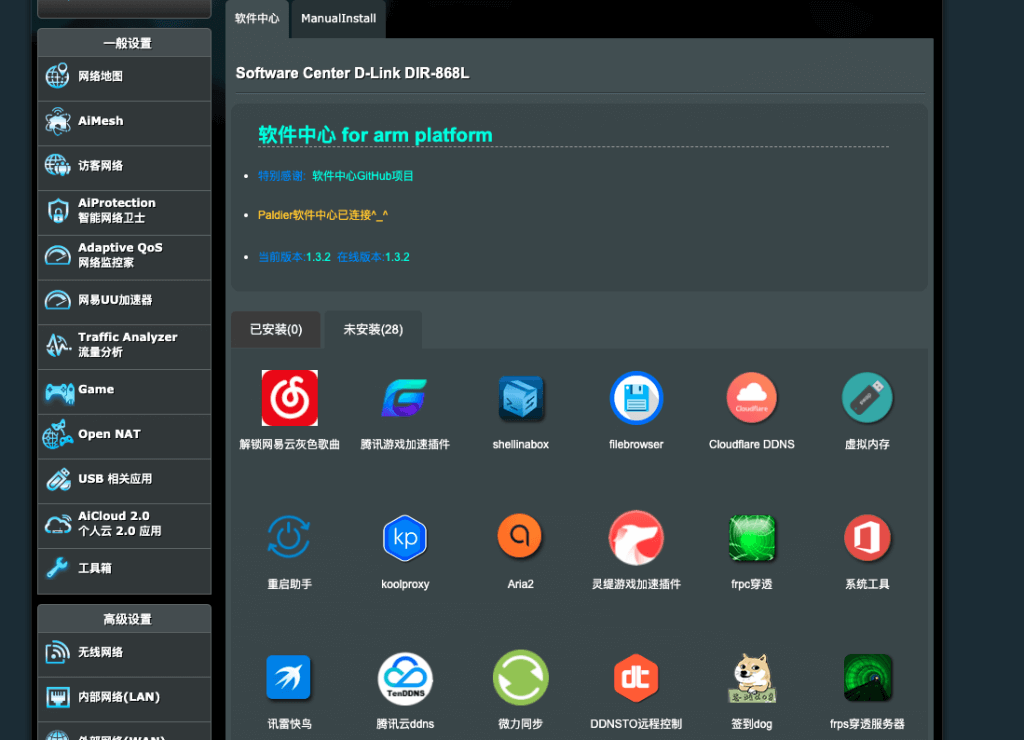1024x740 pixels.
Task: Click the 讯雷快鸟 plugin icon
Action: 289,677
